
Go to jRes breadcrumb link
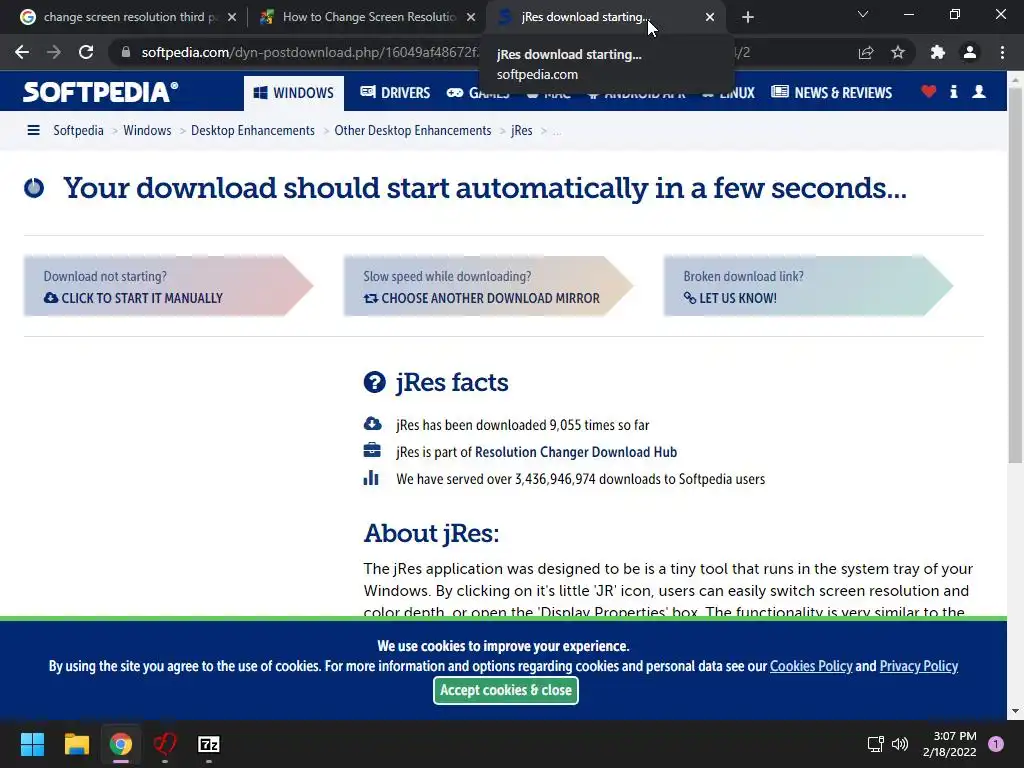pos(521,131)
